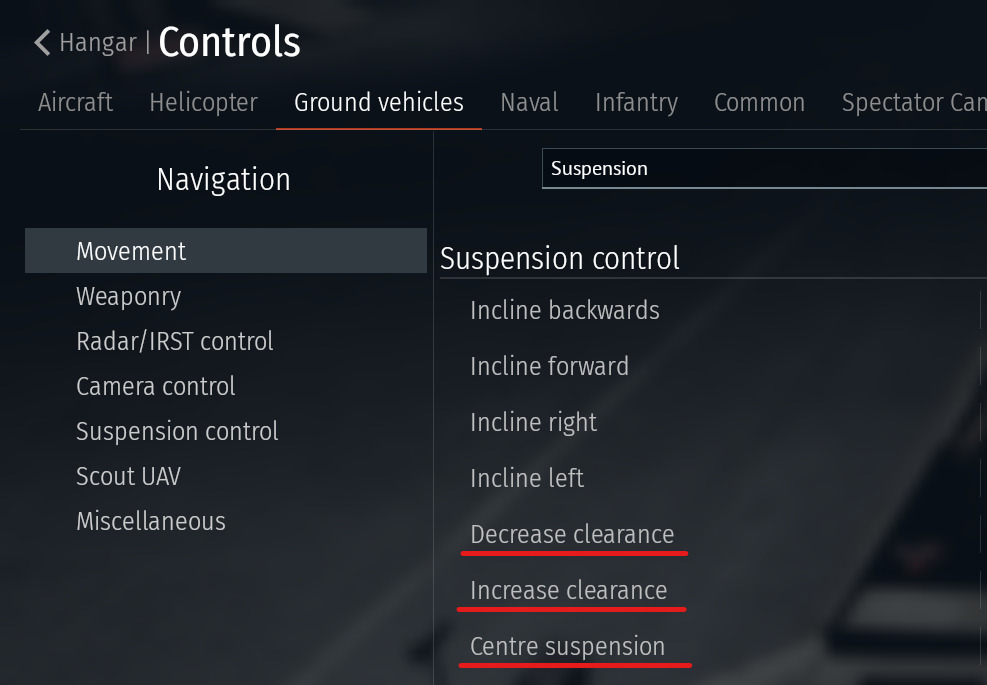Open the Infantry controls tab
The image size is (987, 685).
[x=636, y=103]
